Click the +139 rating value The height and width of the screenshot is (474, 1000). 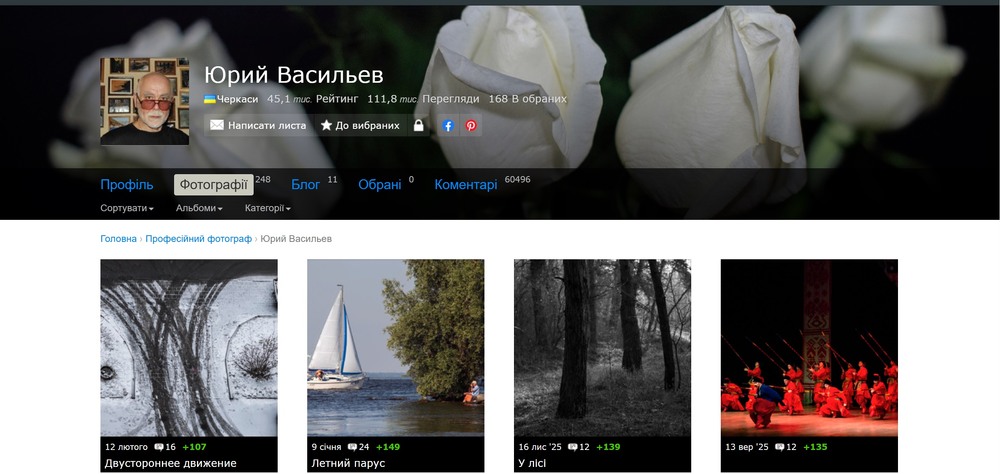pyautogui.click(x=608, y=447)
